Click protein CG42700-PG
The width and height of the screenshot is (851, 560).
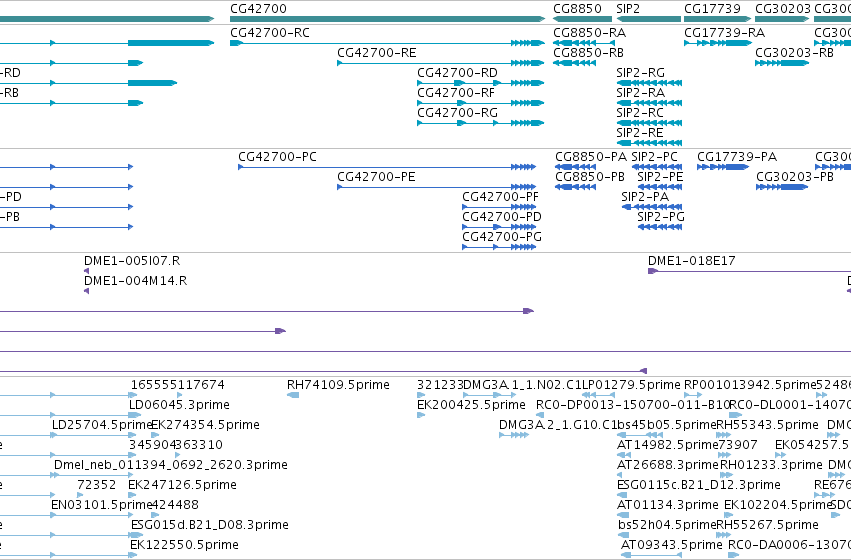(x=499, y=247)
